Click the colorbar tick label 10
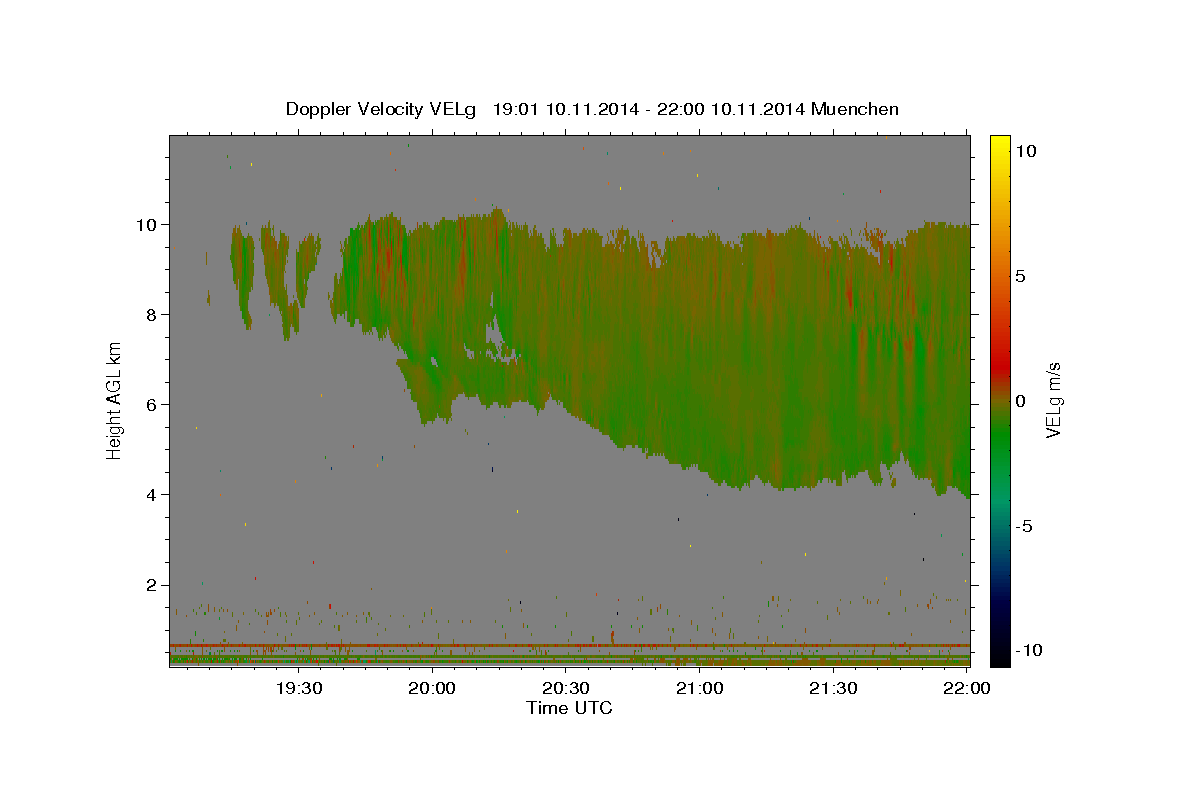The width and height of the screenshot is (1200, 800). tap(1025, 150)
